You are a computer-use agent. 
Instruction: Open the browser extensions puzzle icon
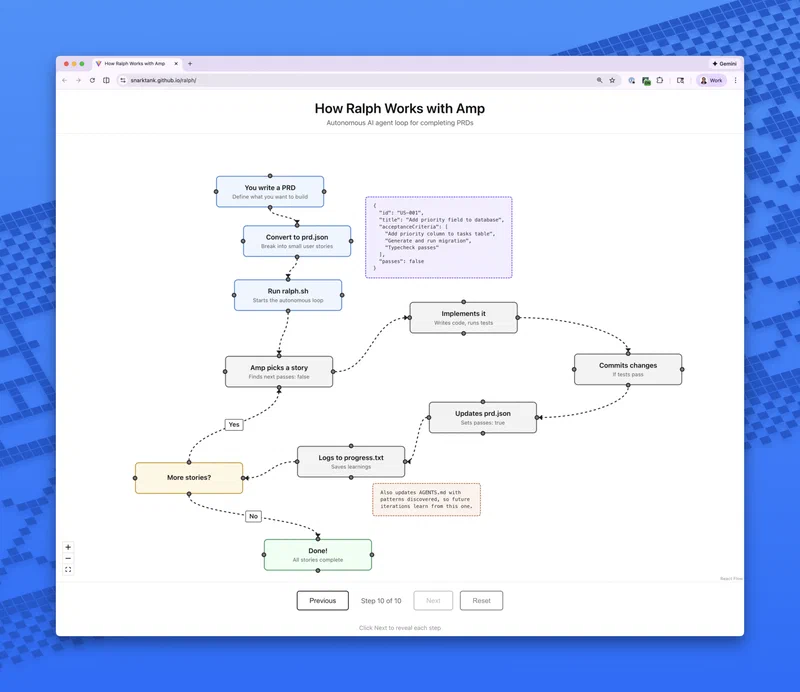659,80
